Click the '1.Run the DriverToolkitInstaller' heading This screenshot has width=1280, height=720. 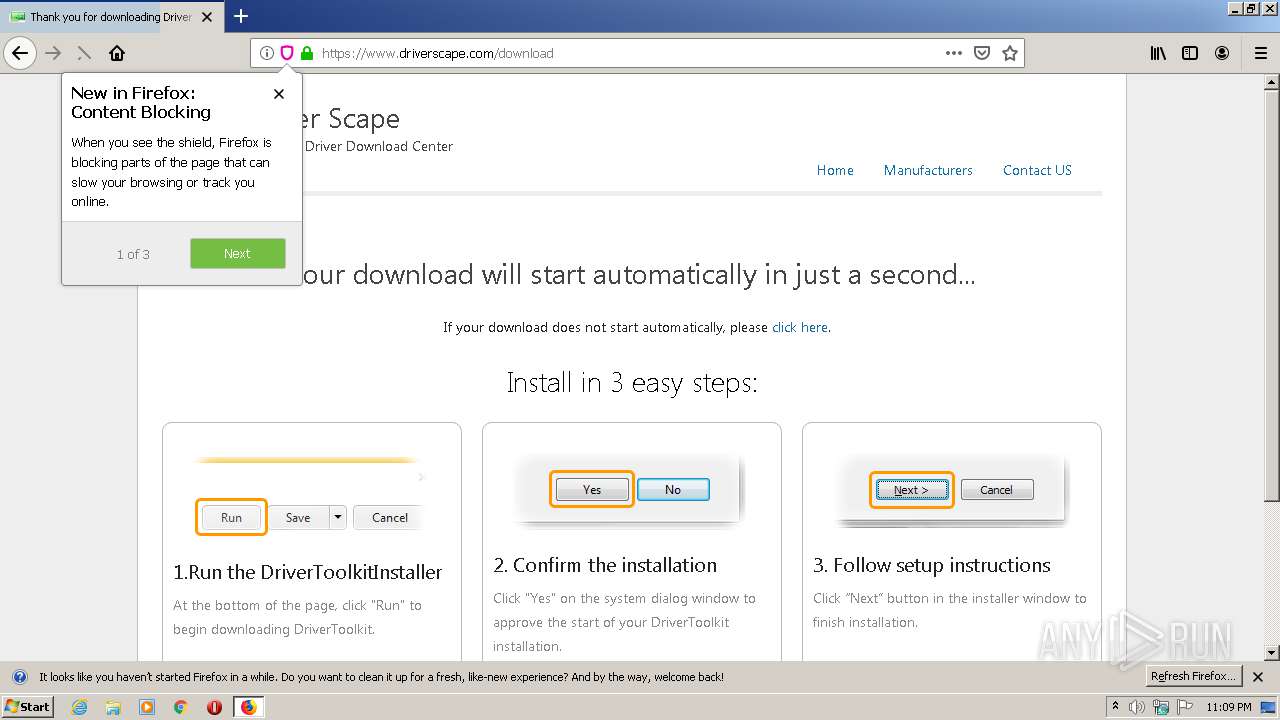[x=308, y=572]
